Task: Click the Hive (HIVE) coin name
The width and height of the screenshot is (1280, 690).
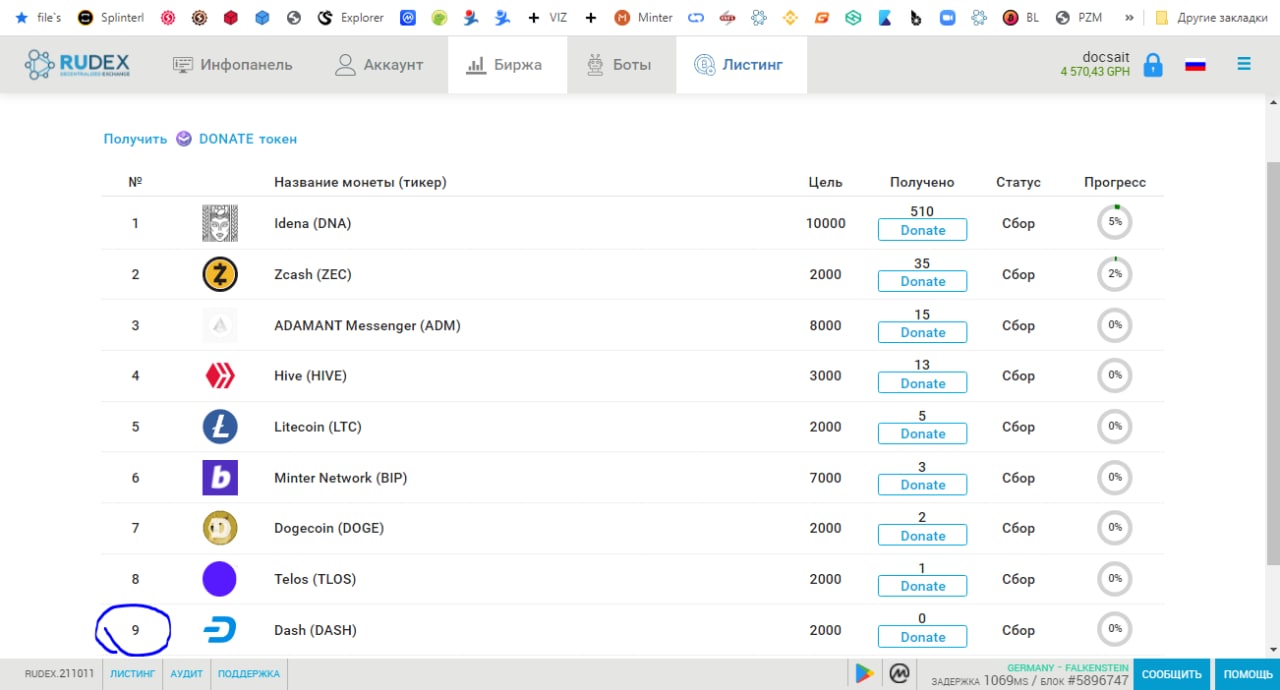Action: [310, 376]
